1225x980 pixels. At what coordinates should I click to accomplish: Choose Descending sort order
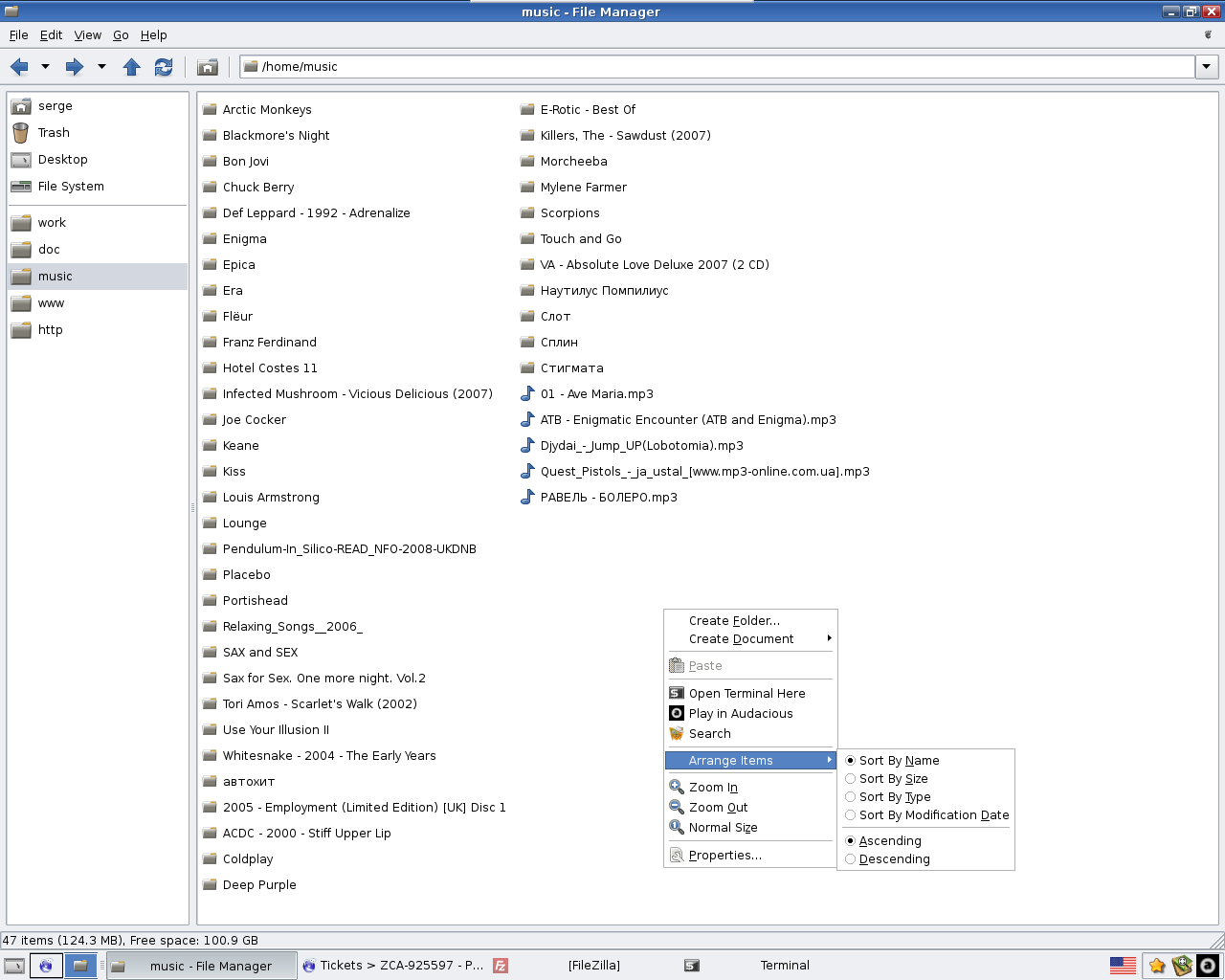pos(894,859)
